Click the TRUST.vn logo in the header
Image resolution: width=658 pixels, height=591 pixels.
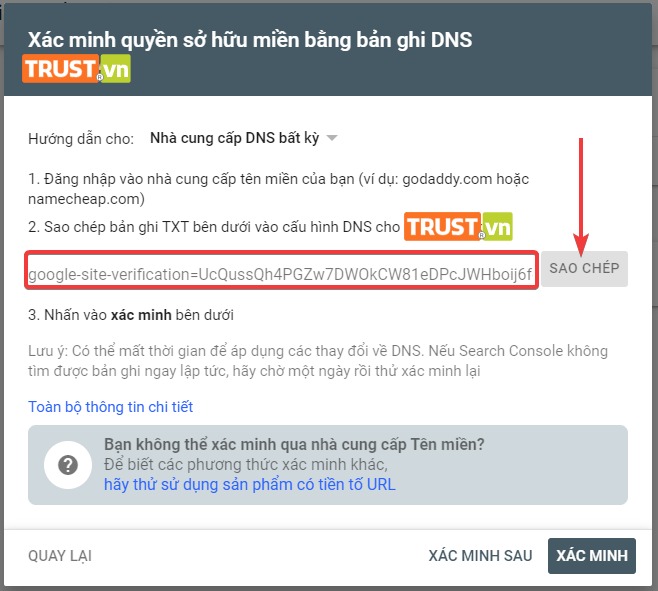pyautogui.click(x=76, y=68)
